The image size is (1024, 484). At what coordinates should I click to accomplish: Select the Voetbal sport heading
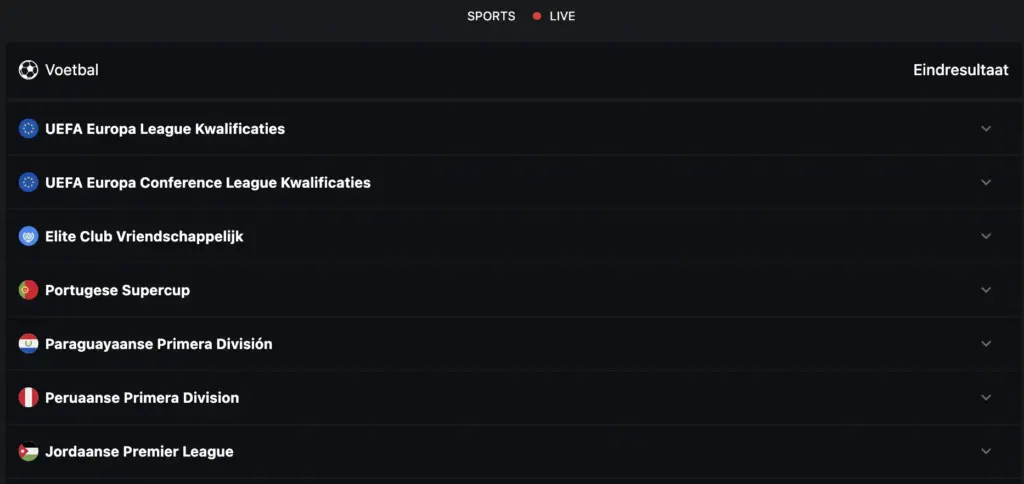click(72, 70)
